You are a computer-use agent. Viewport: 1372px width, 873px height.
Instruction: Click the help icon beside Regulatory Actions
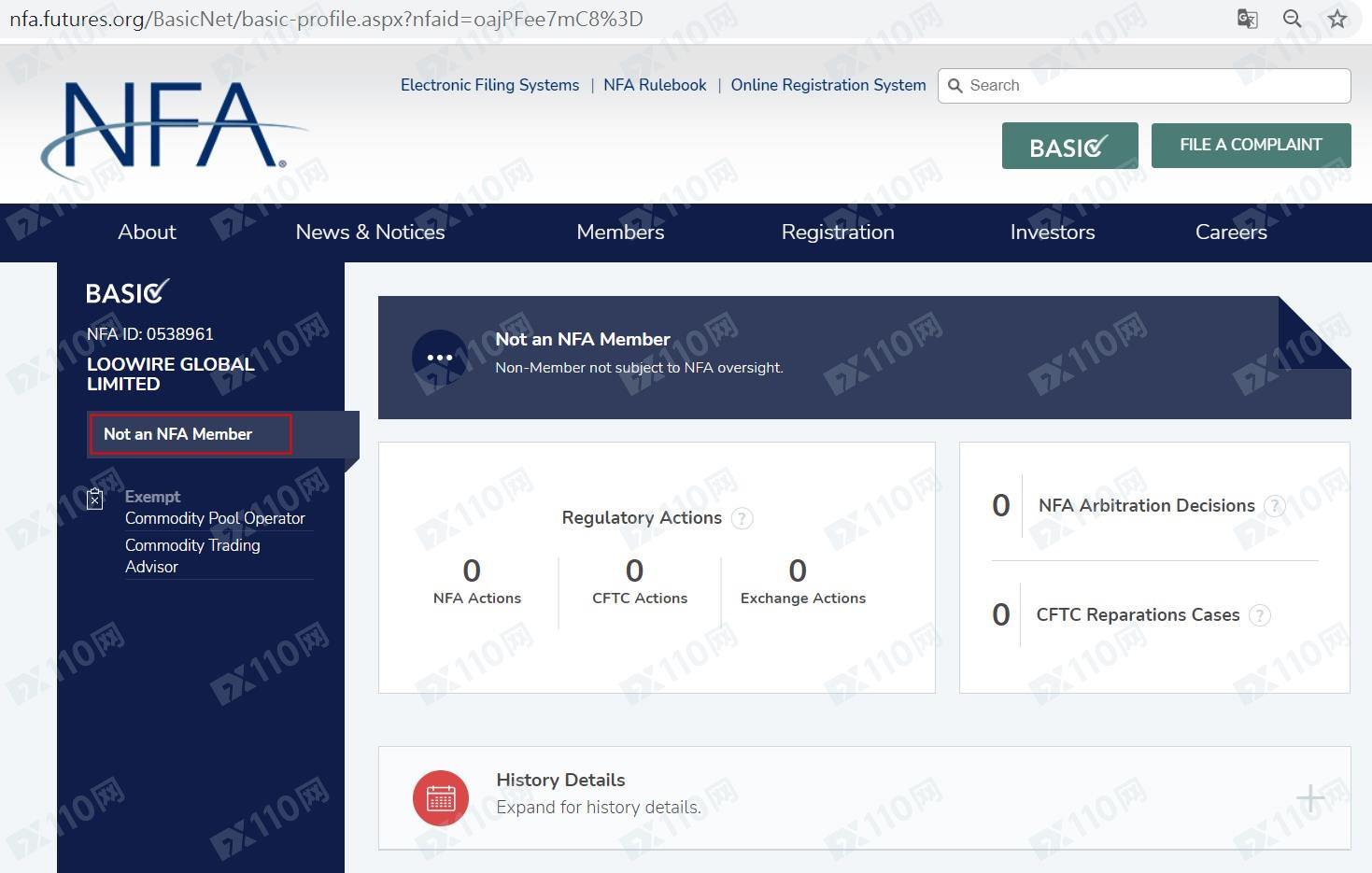coord(742,518)
